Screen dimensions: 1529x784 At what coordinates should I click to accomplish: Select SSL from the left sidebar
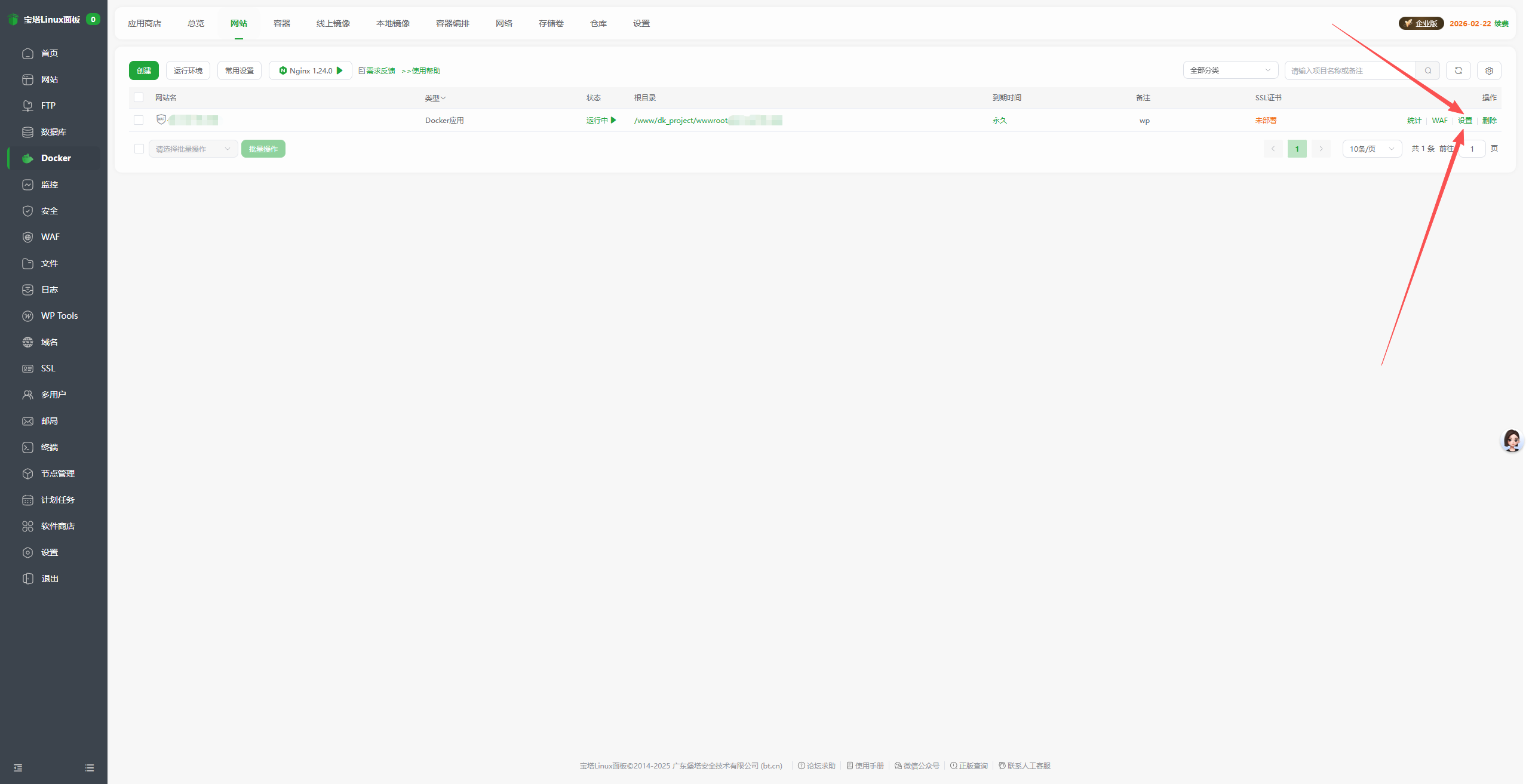coord(47,368)
